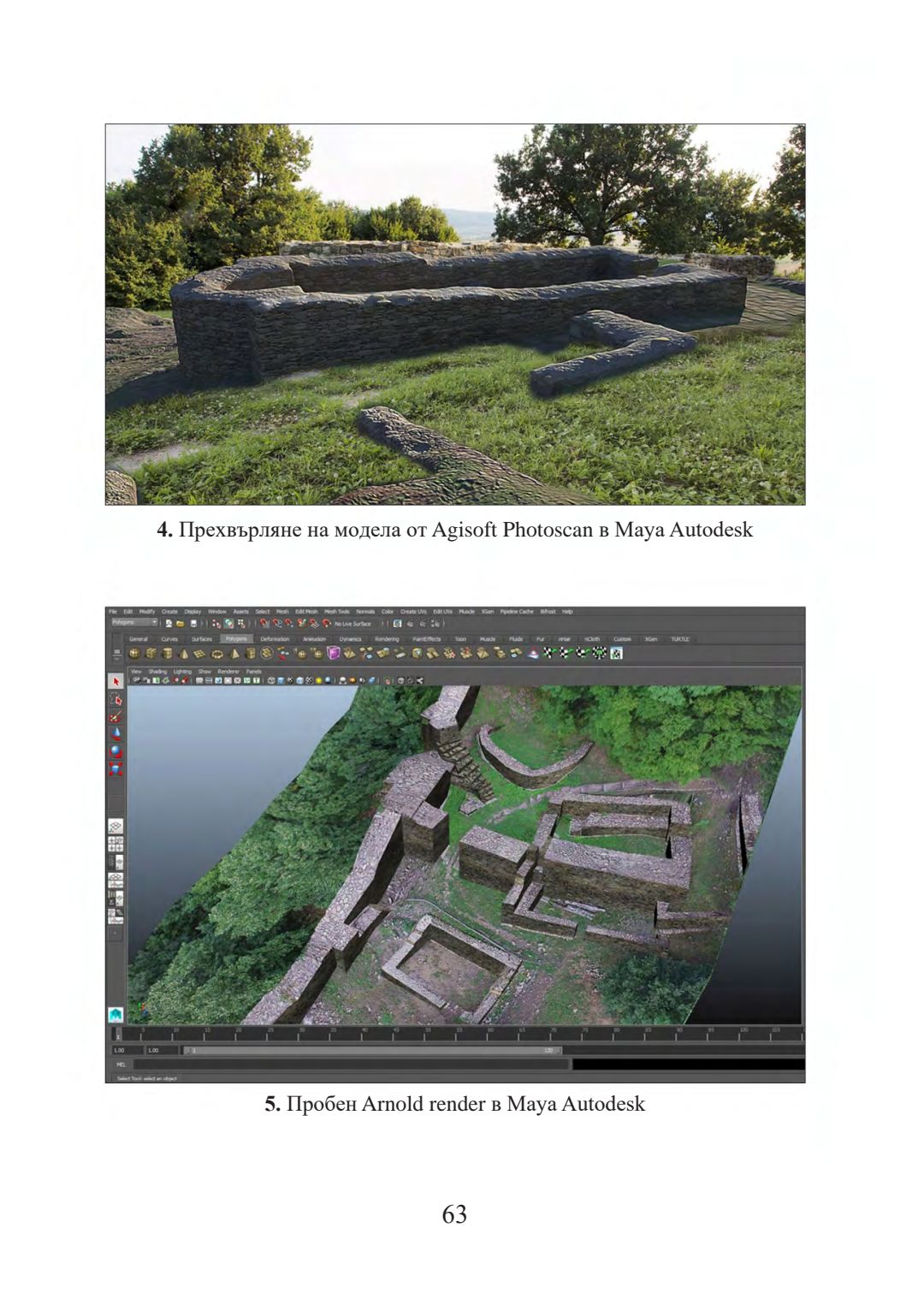The height and width of the screenshot is (1311, 924).
Task: Click the purple cube shelf icon
Action: (x=334, y=654)
